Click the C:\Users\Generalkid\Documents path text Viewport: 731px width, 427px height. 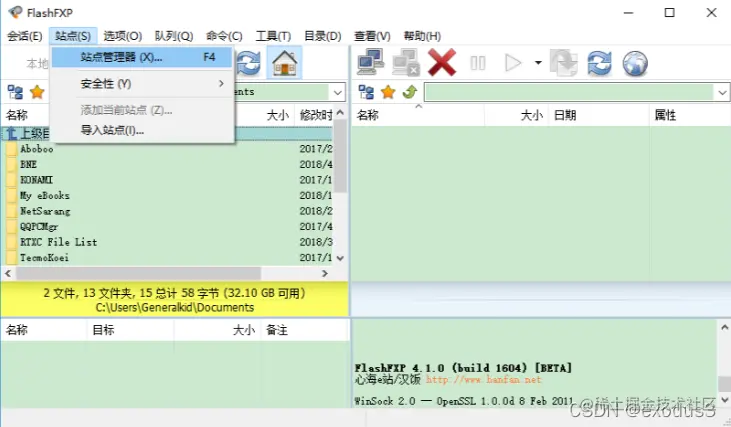(x=175, y=308)
